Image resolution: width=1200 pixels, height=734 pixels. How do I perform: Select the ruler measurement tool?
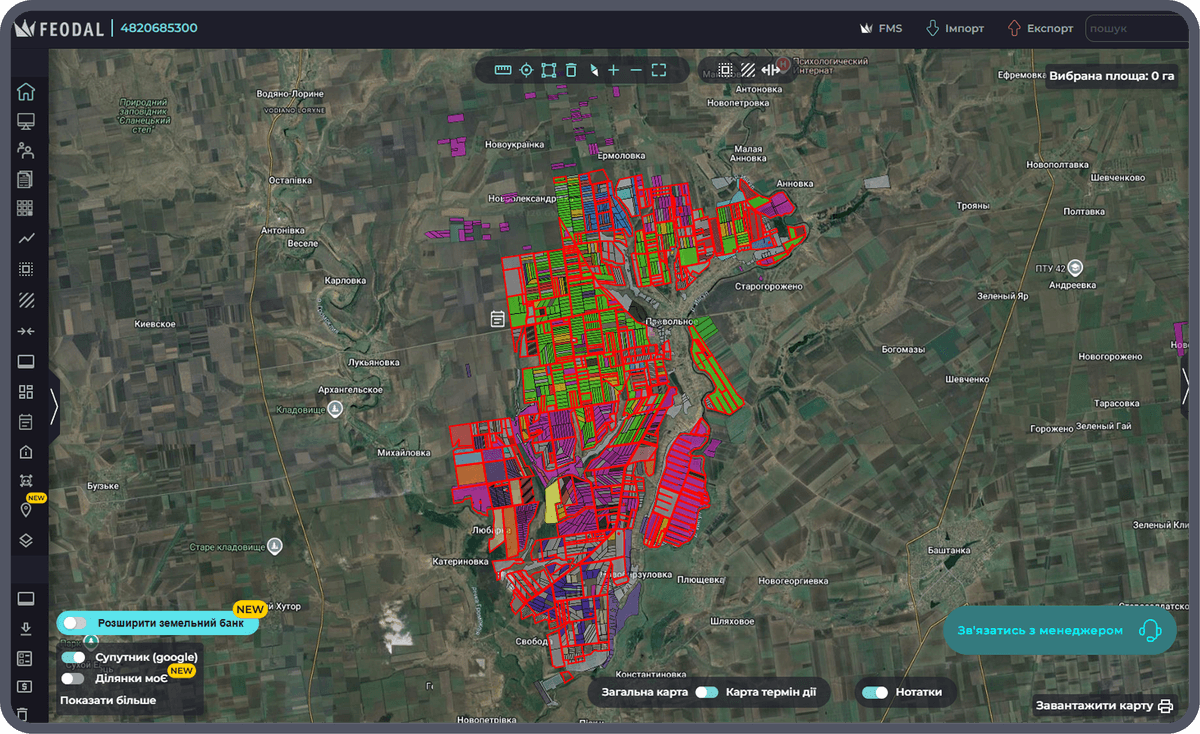[x=503, y=70]
